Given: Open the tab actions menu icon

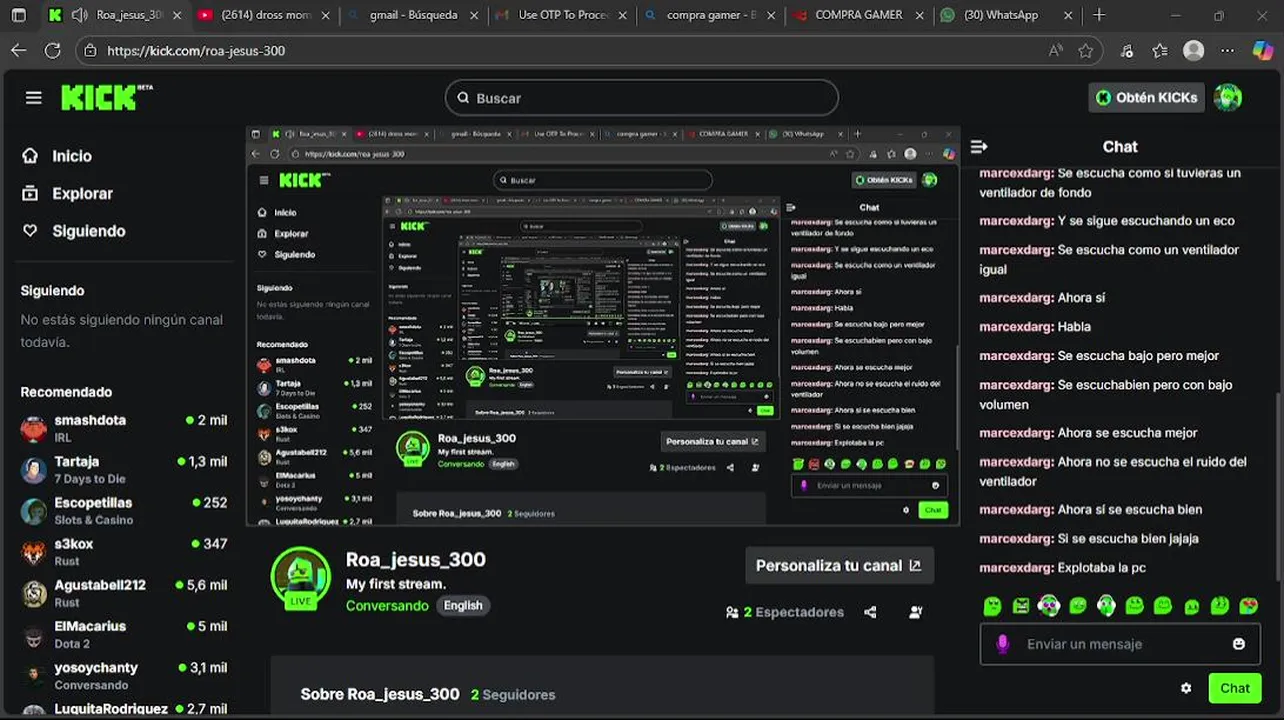Looking at the screenshot, I should coord(19,15).
